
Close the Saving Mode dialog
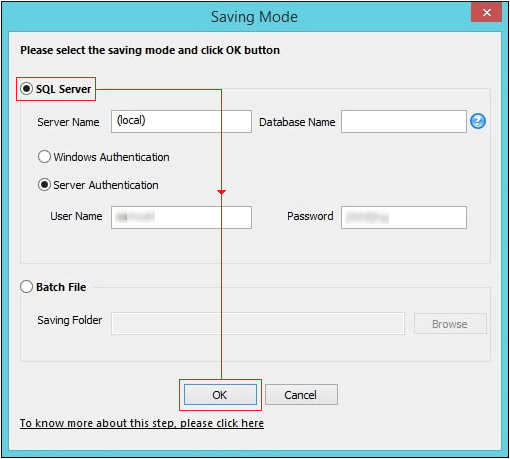486,13
